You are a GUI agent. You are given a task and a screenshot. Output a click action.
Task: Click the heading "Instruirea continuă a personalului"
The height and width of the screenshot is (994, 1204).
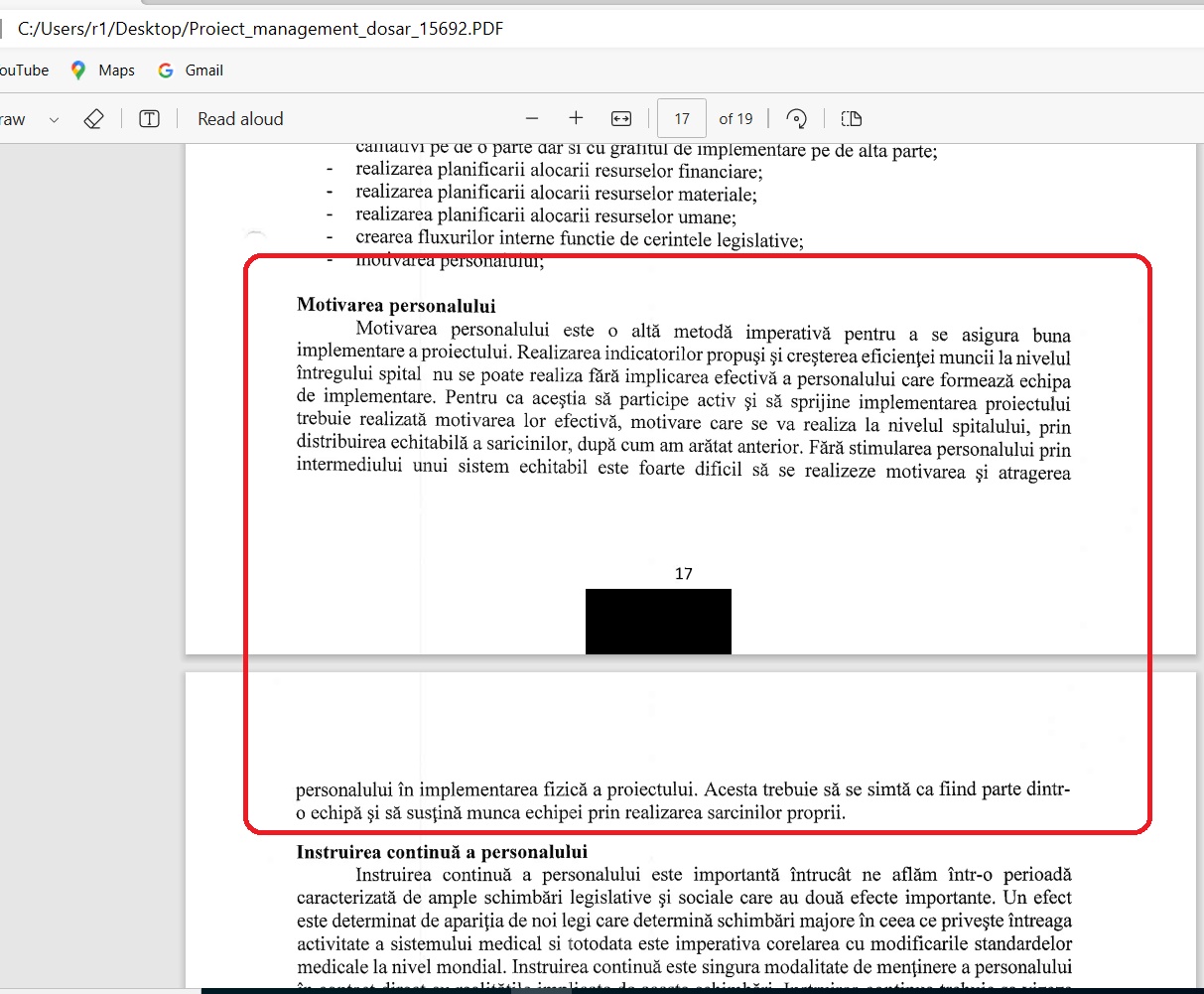(x=442, y=852)
